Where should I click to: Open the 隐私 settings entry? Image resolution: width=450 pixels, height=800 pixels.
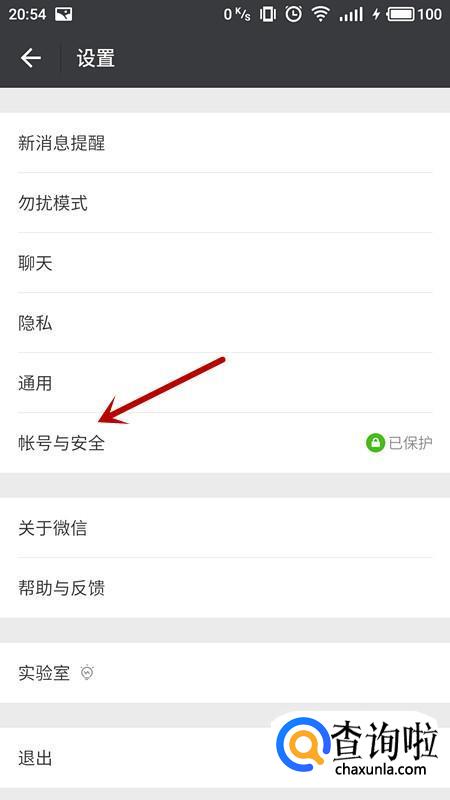225,323
